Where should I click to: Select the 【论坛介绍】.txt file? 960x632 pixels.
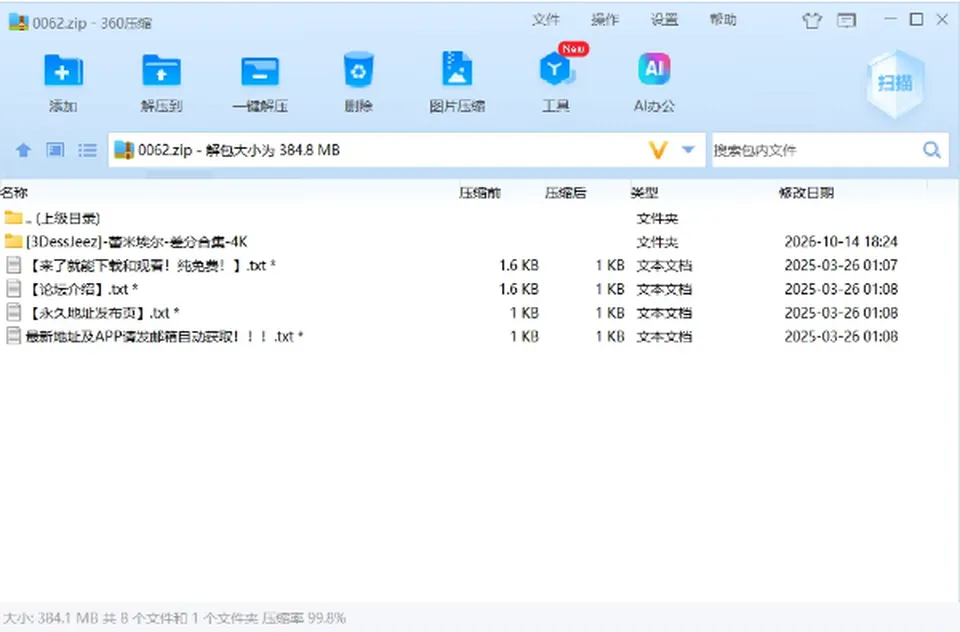[480, 289]
